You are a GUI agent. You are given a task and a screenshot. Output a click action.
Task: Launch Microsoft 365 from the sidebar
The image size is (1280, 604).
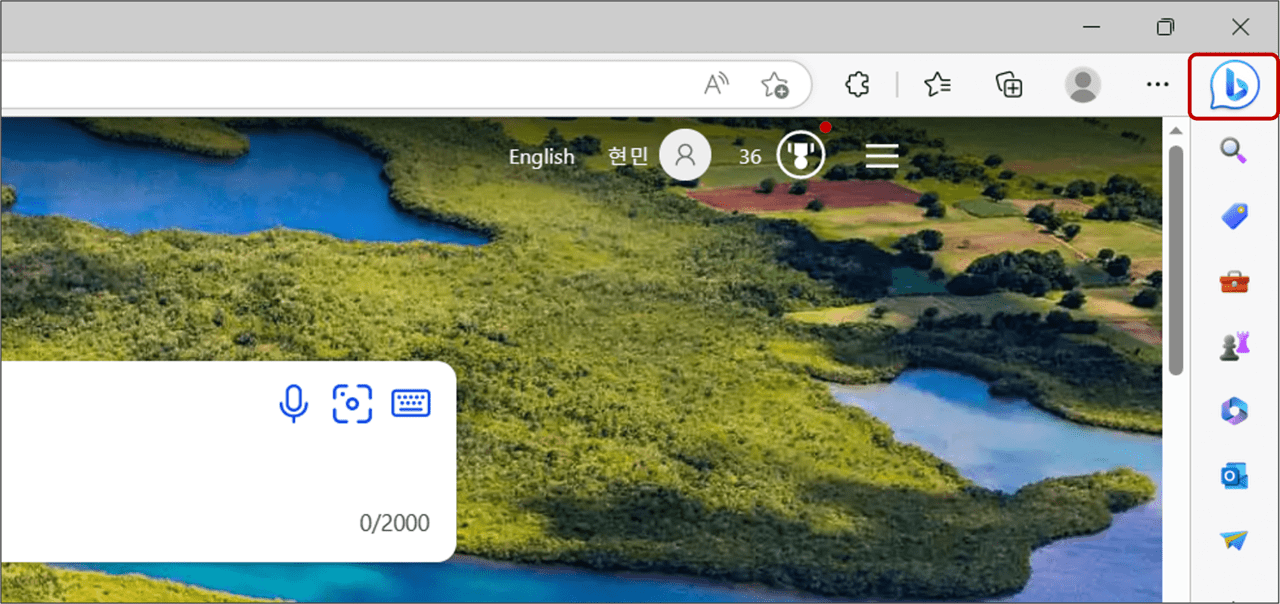coord(1234,410)
